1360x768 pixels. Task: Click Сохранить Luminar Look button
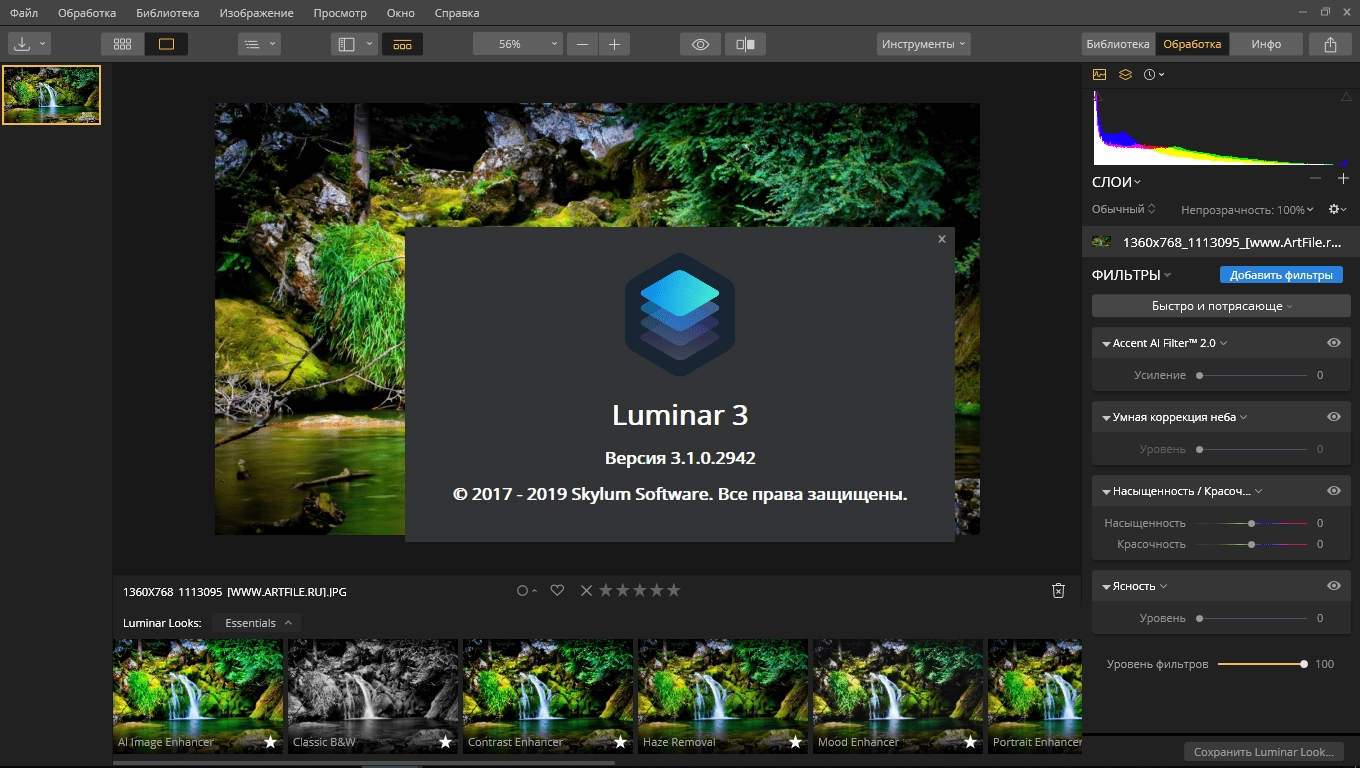coord(1263,752)
